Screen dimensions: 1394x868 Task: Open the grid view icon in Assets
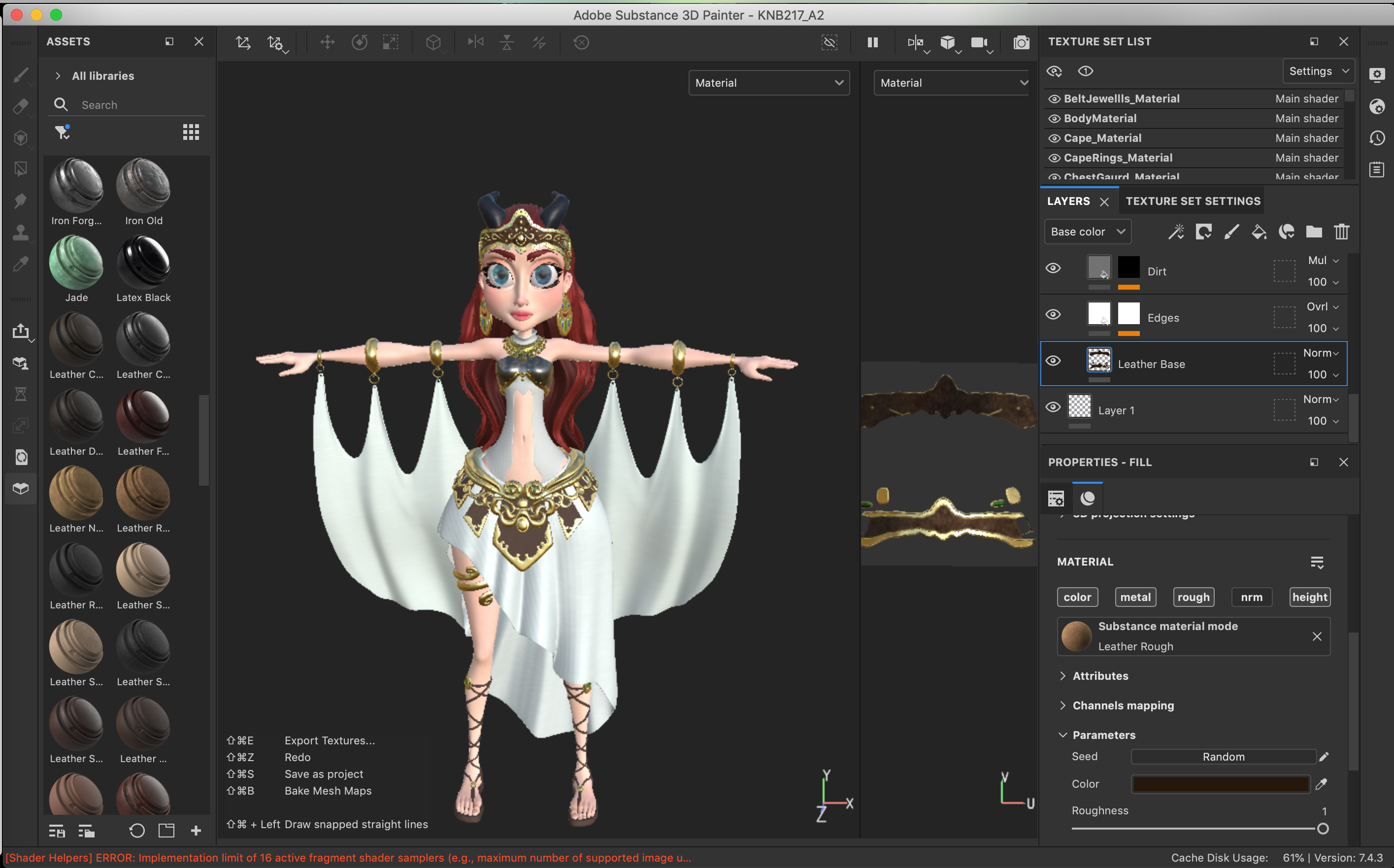tap(191, 133)
